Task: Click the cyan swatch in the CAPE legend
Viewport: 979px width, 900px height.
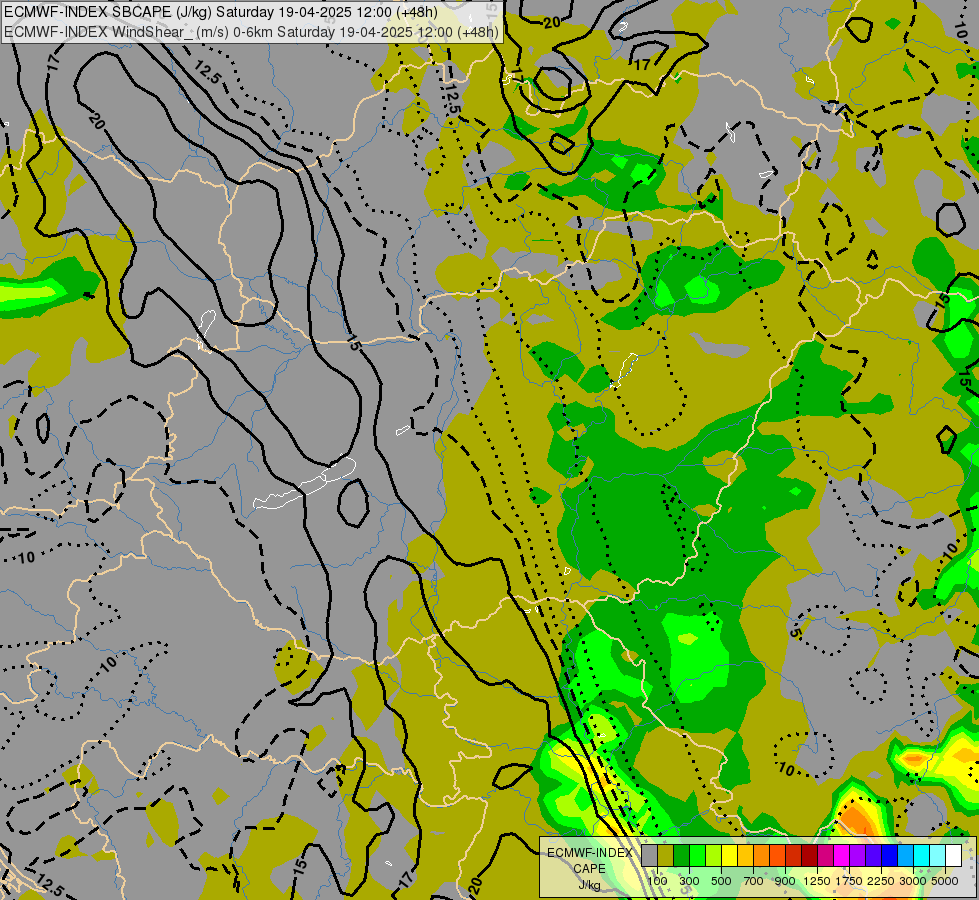Action: pyautogui.click(x=922, y=855)
